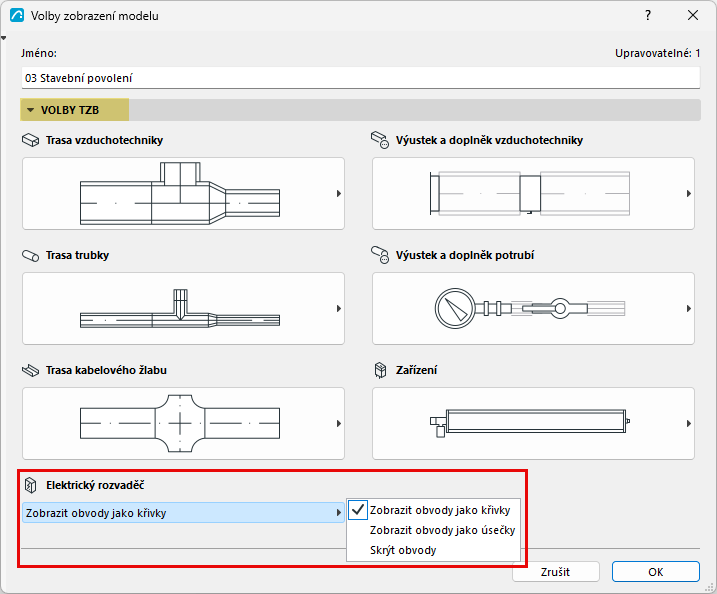Click the Elektrický rozvaděč panel icon
717x594 pixels.
click(30, 485)
